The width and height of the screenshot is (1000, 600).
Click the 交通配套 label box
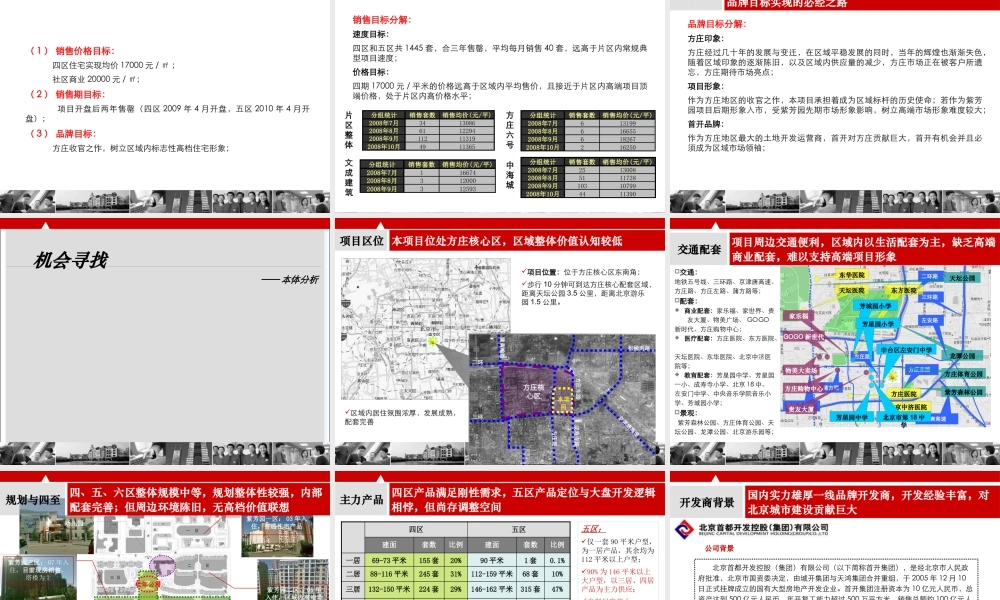(700, 249)
